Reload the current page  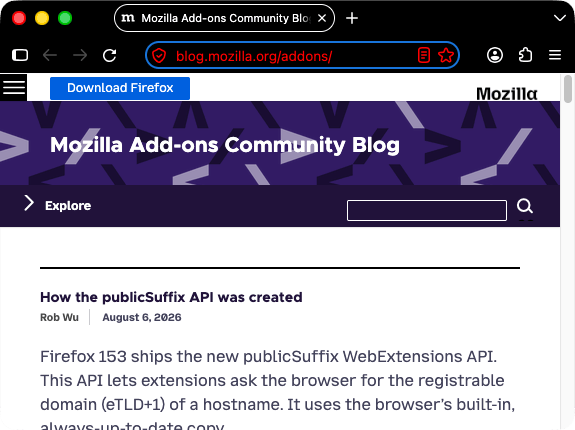point(110,55)
